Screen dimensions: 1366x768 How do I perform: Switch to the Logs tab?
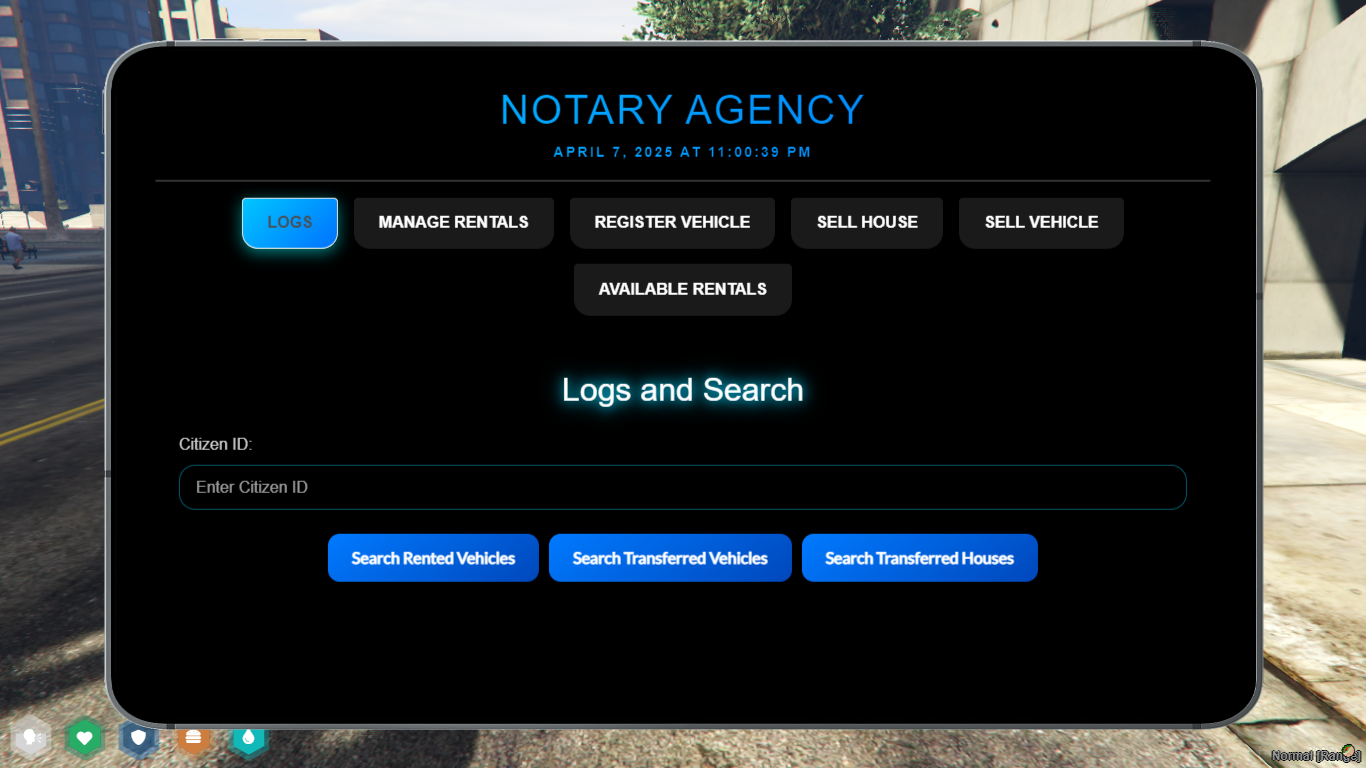[x=290, y=222]
